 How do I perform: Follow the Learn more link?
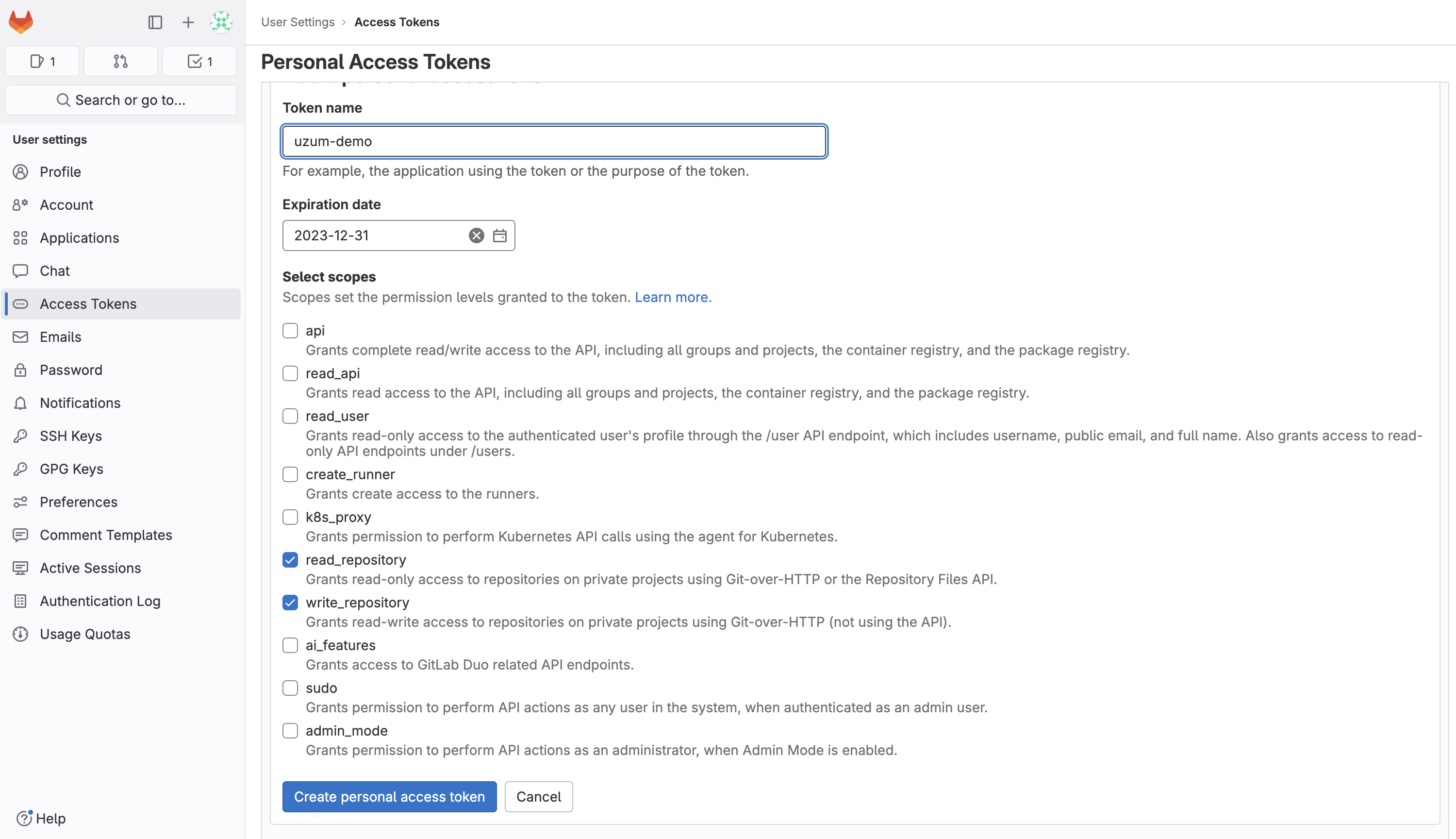click(x=673, y=297)
